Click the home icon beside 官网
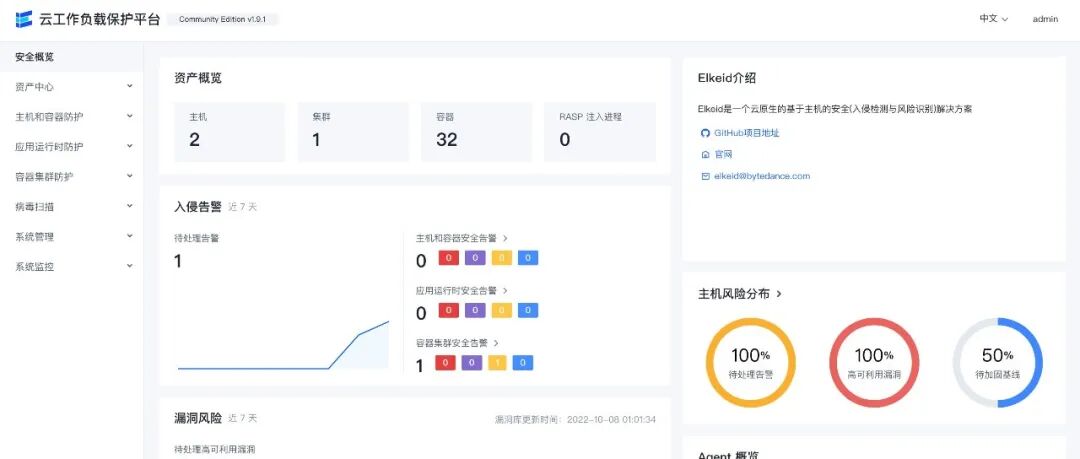The height and width of the screenshot is (459, 1080). coord(705,154)
